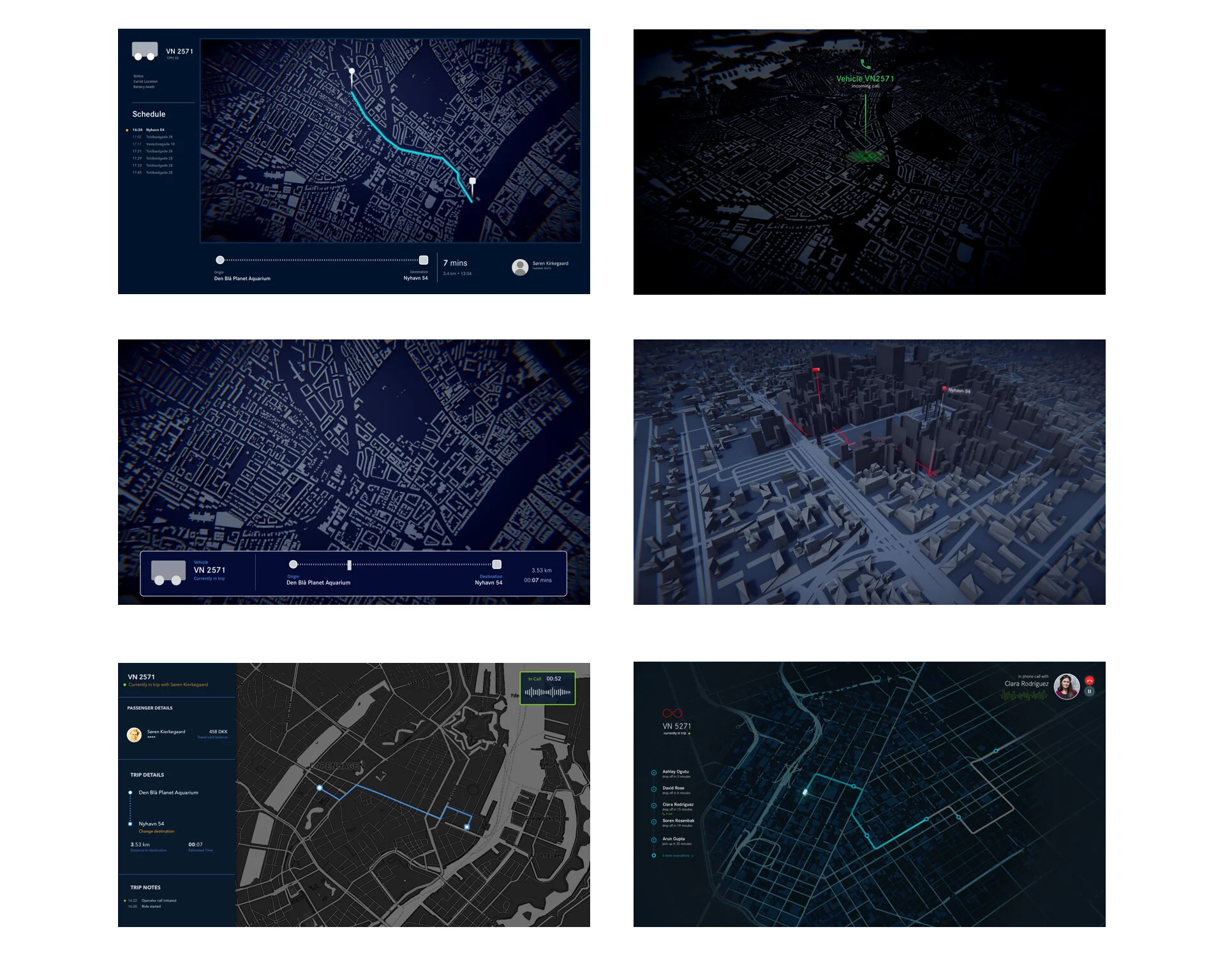Click the trip progress marker on the slider

coord(349,565)
